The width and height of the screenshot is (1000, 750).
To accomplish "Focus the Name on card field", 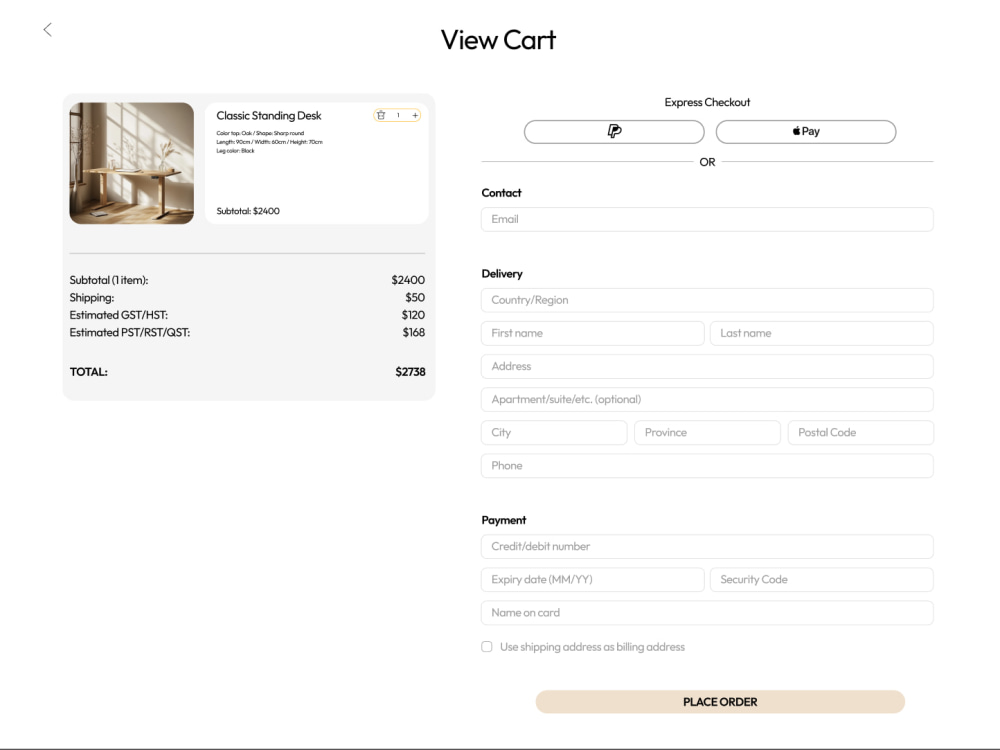I will click(707, 613).
